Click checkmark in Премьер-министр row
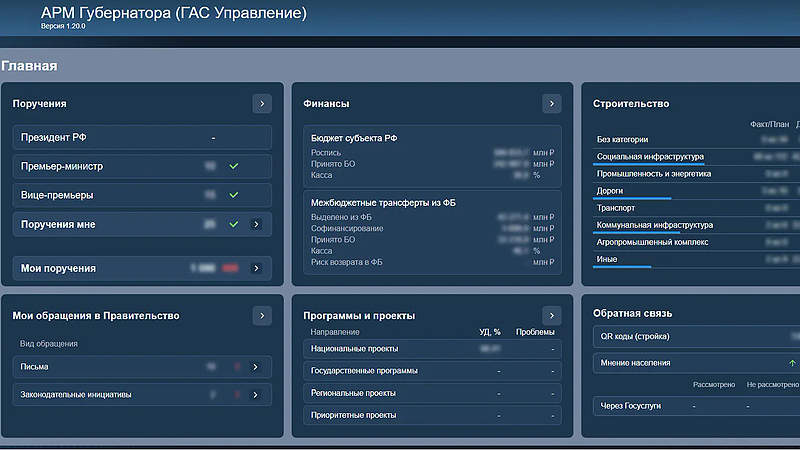The width and height of the screenshot is (800, 450). pyautogui.click(x=234, y=166)
